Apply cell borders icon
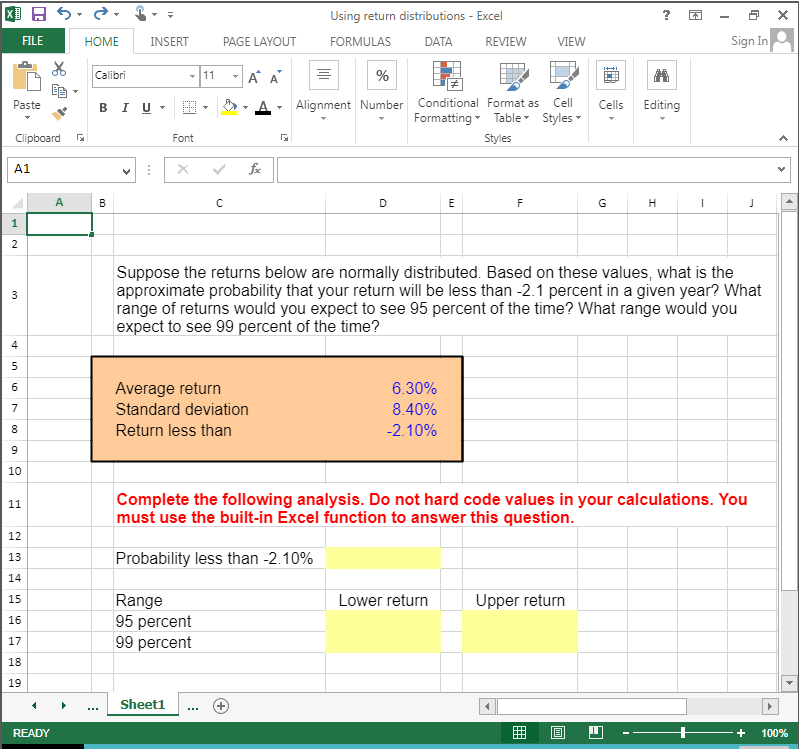 coord(189,108)
